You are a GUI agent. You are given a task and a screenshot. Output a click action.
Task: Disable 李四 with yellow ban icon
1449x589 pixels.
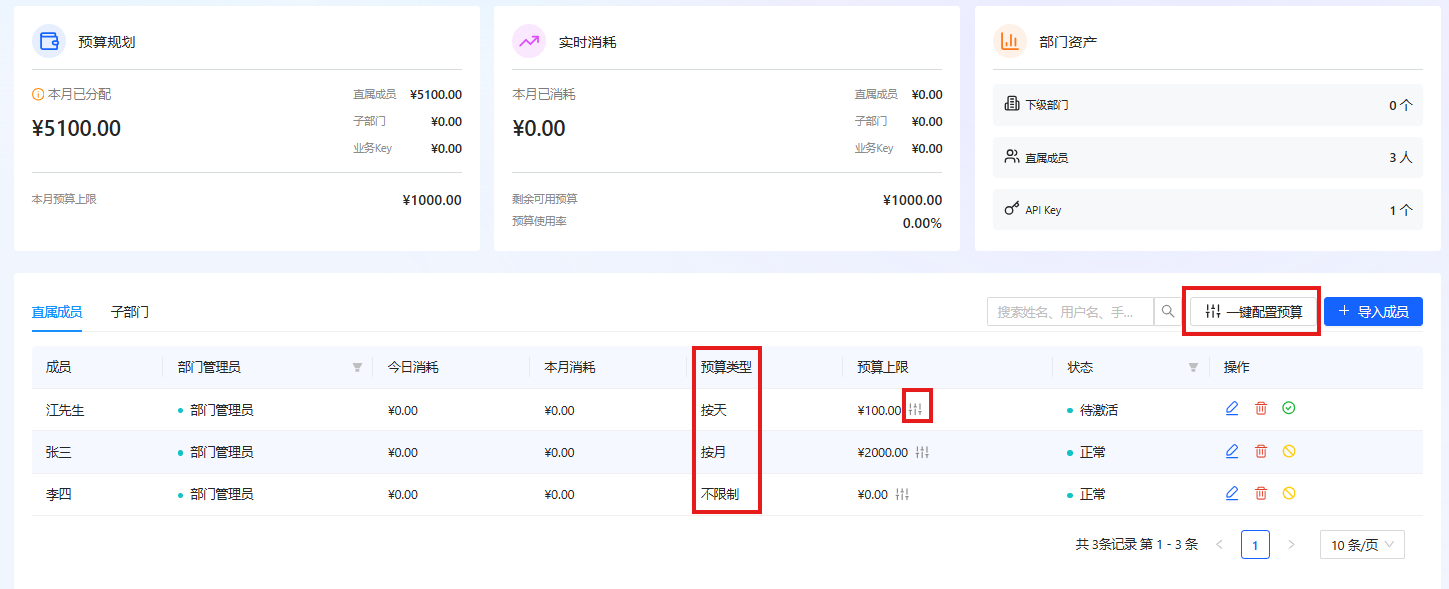click(1289, 493)
